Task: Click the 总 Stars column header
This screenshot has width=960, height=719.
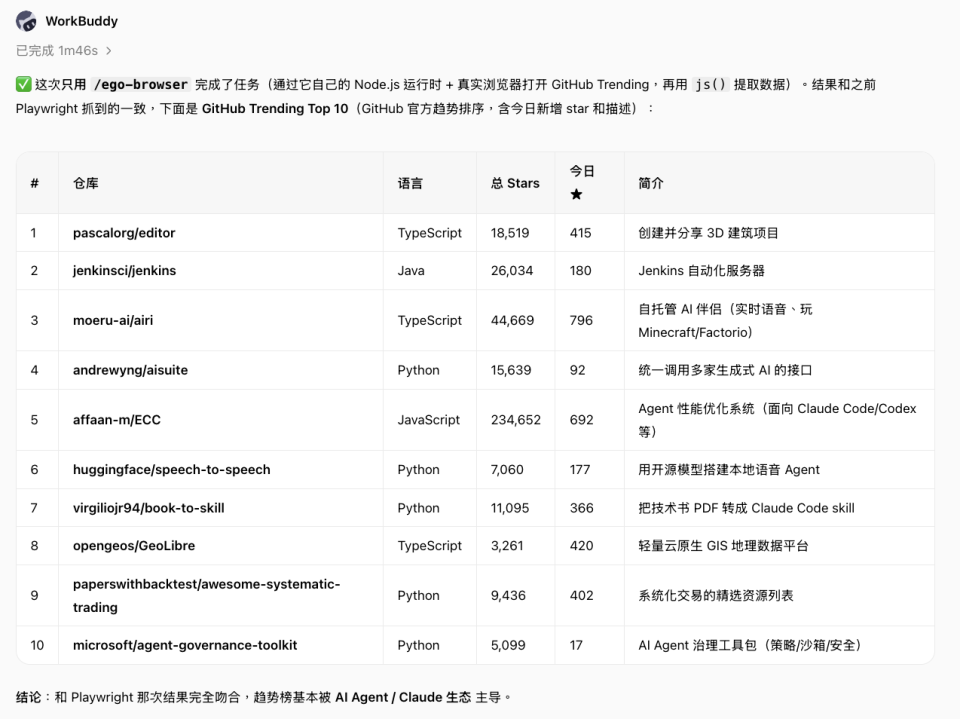Action: point(515,183)
